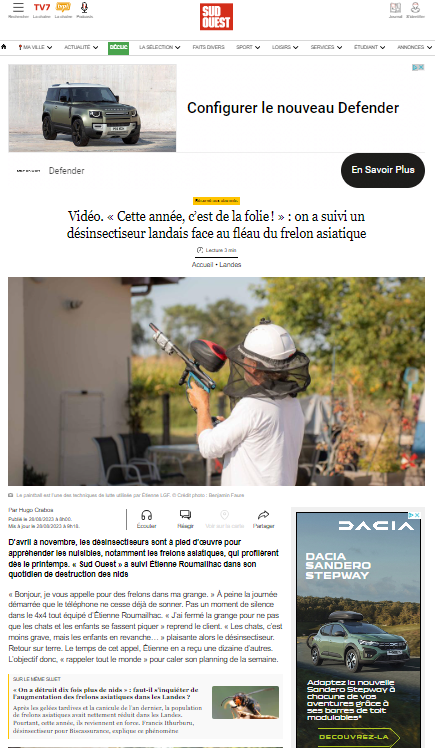Open the Journal newspaper icon
Screen dimensions: 435x748
(x=395, y=8)
